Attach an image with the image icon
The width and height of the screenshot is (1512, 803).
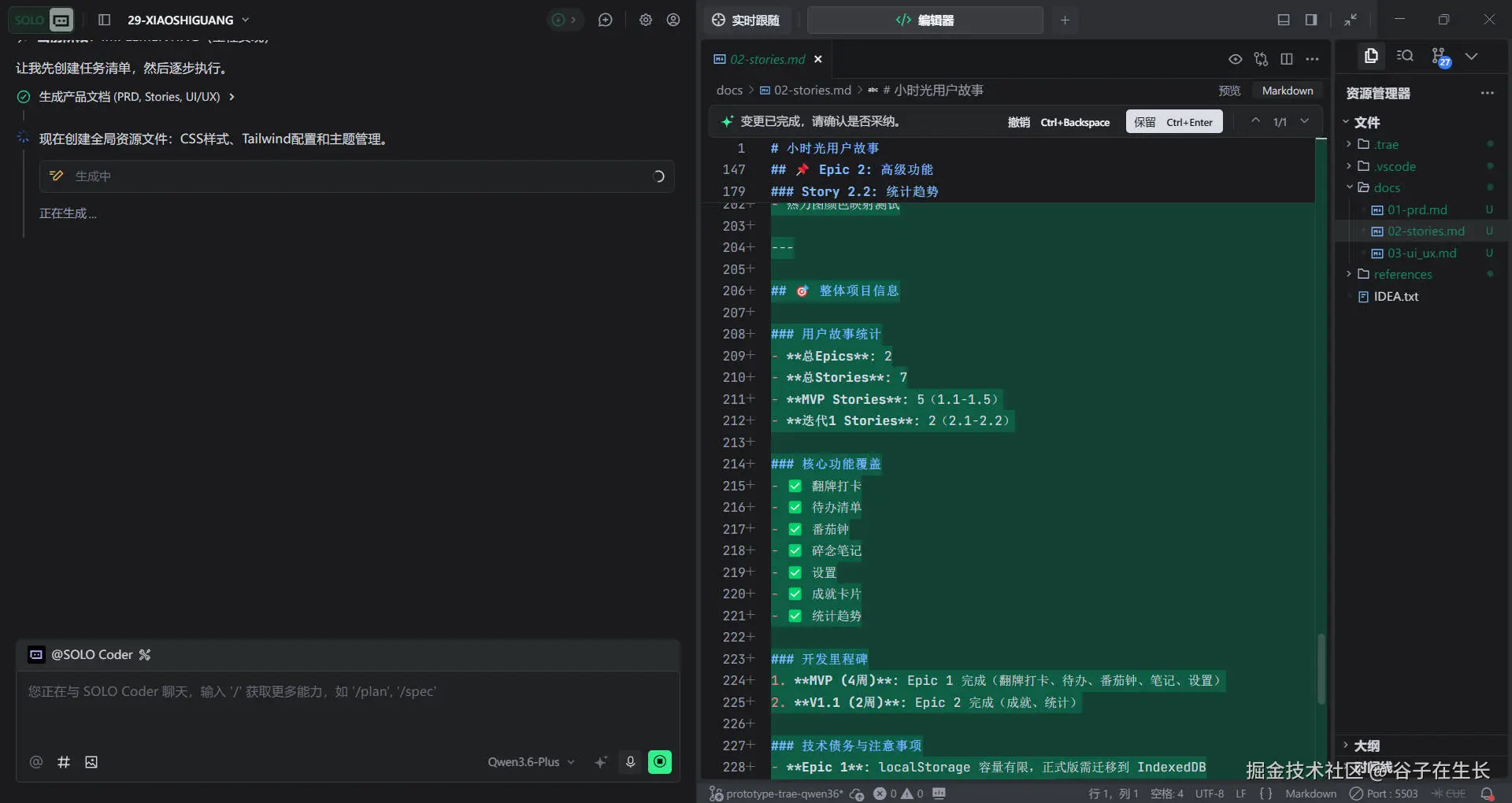[91, 762]
